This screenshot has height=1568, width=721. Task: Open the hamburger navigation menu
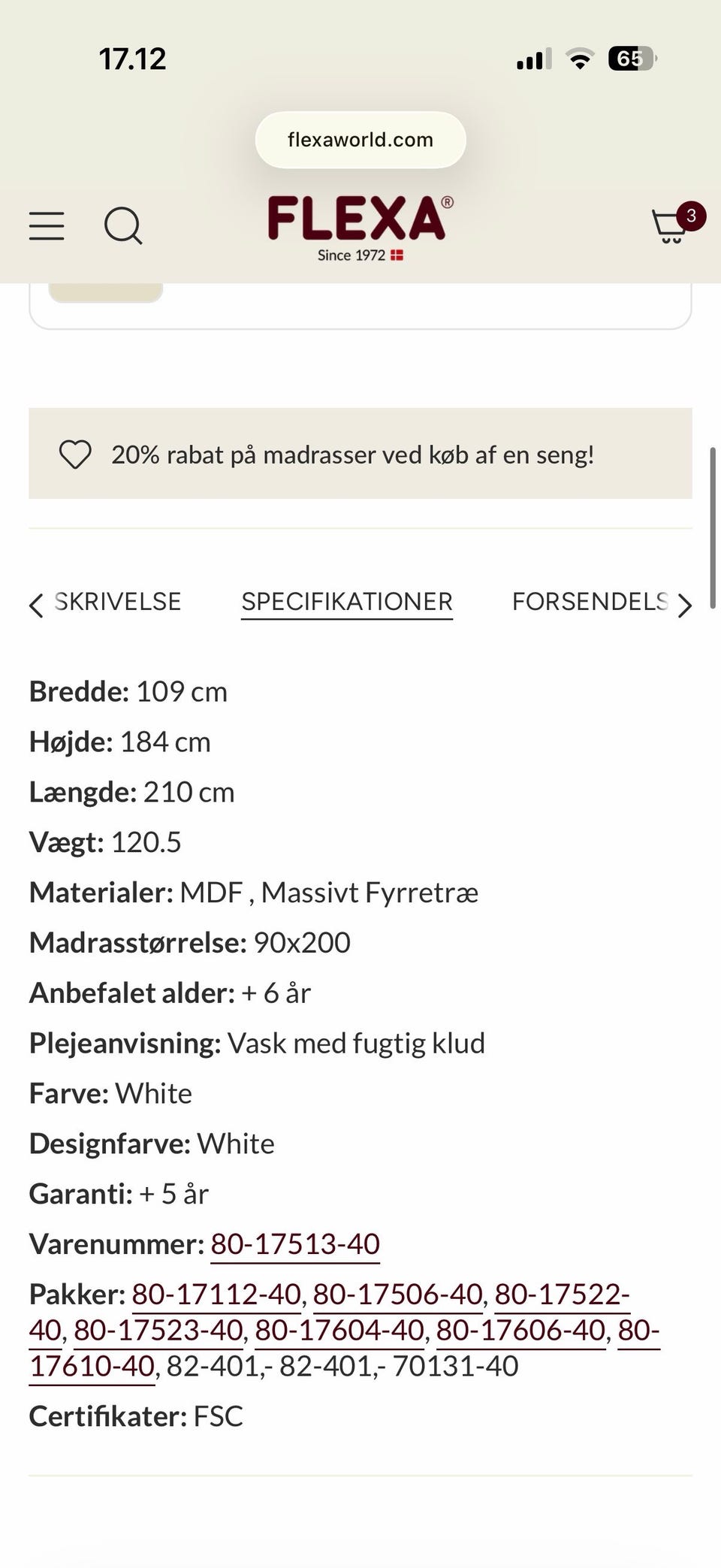click(46, 225)
